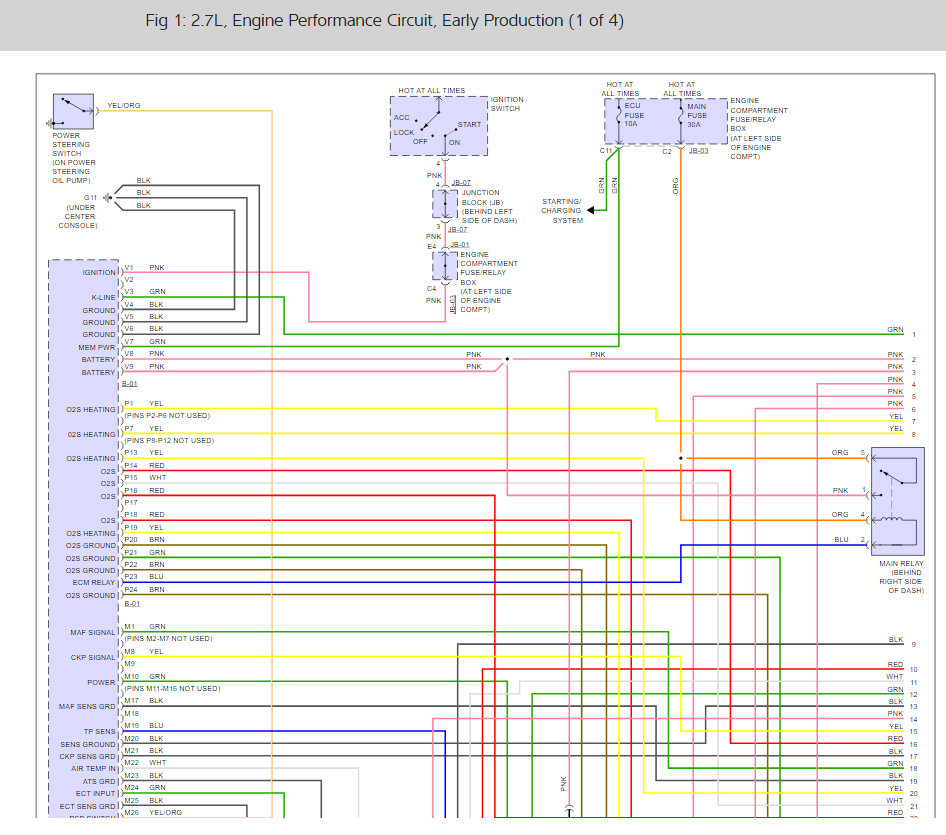Click the 'IGNITION SWITCH' label
Image resolution: width=946 pixels, height=835 pixels.
(x=507, y=104)
